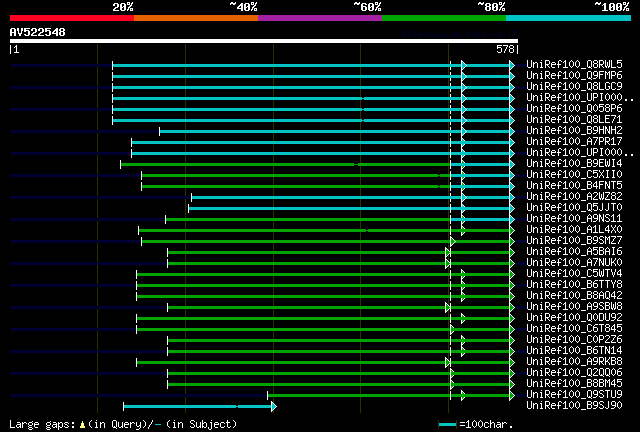Image resolution: width=640 pixels, height=432 pixels.
Task: Click the green ~80% identity legend segment
Action: pos(444,18)
